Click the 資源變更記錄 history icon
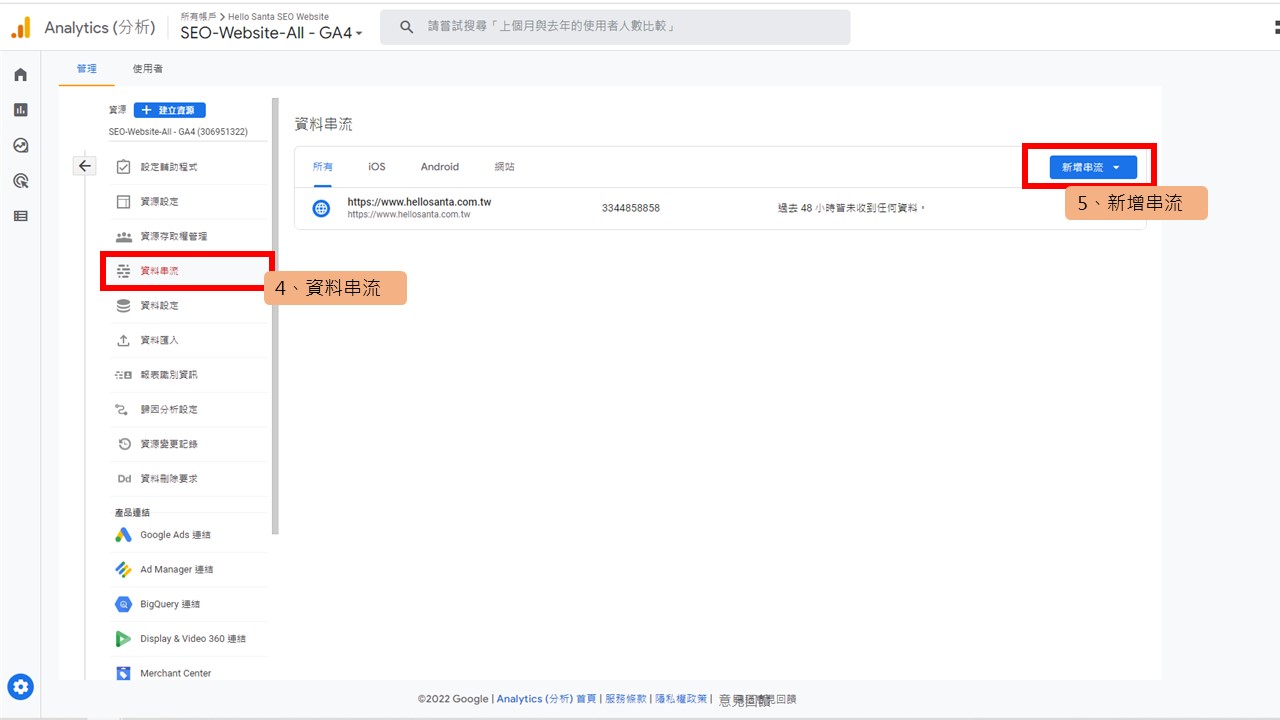 (123, 444)
